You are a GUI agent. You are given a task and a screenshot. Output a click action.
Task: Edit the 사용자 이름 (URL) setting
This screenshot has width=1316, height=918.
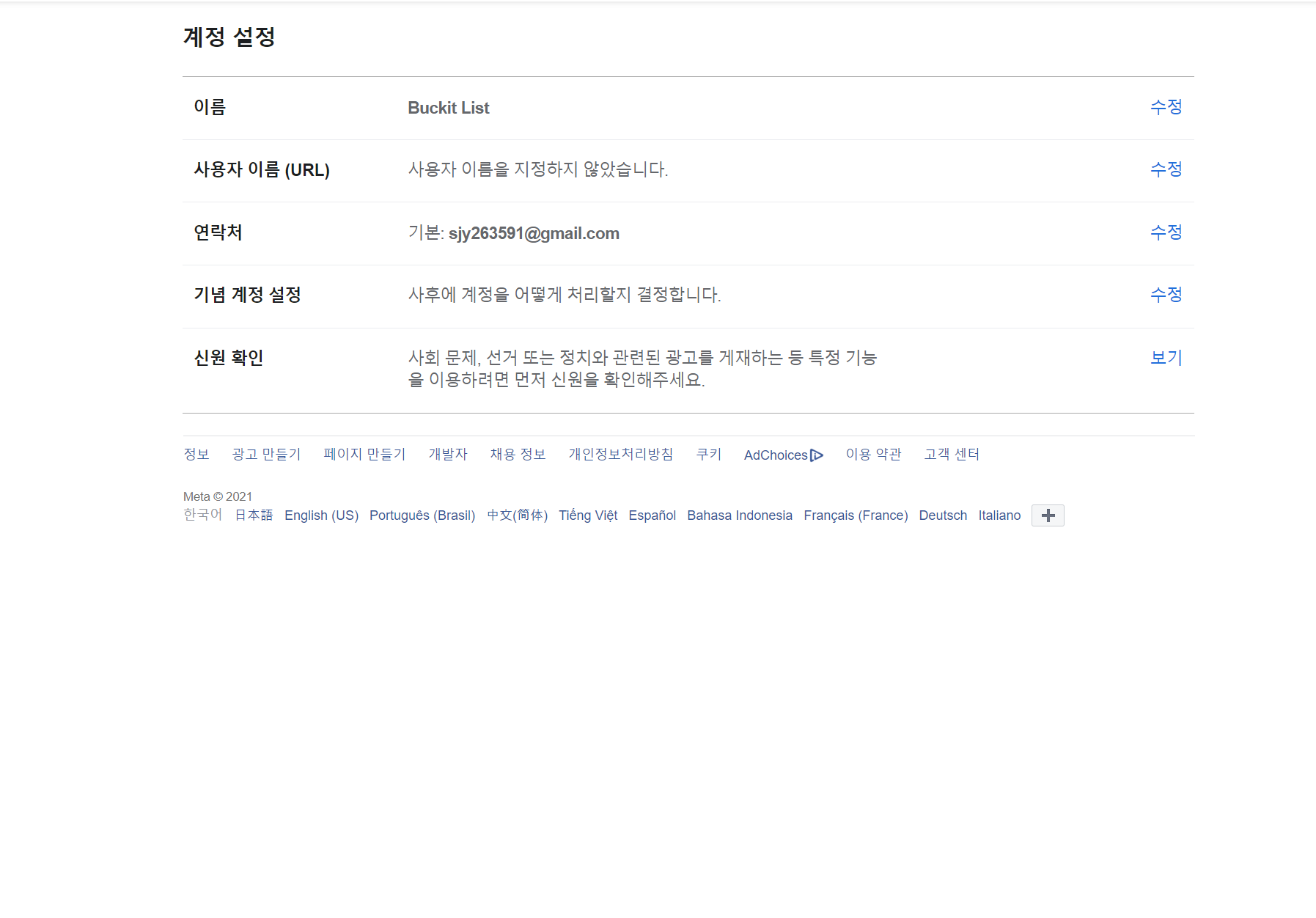pos(1166,169)
